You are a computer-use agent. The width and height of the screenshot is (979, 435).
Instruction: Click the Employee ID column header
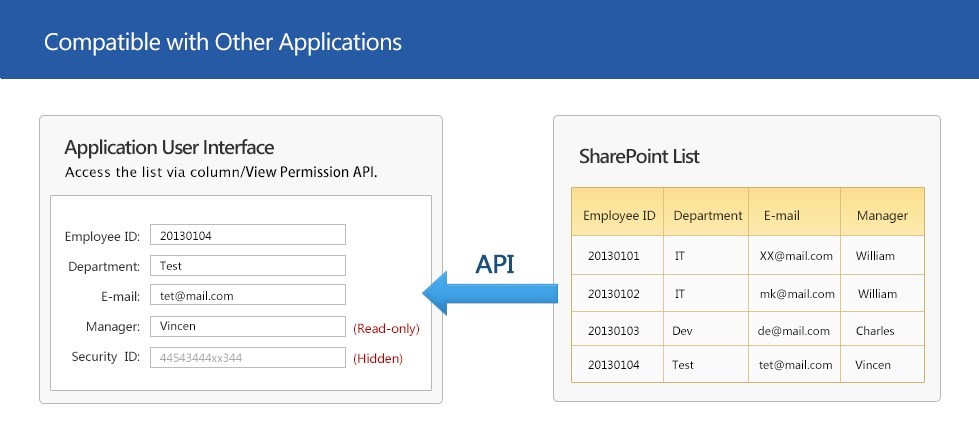(x=618, y=215)
